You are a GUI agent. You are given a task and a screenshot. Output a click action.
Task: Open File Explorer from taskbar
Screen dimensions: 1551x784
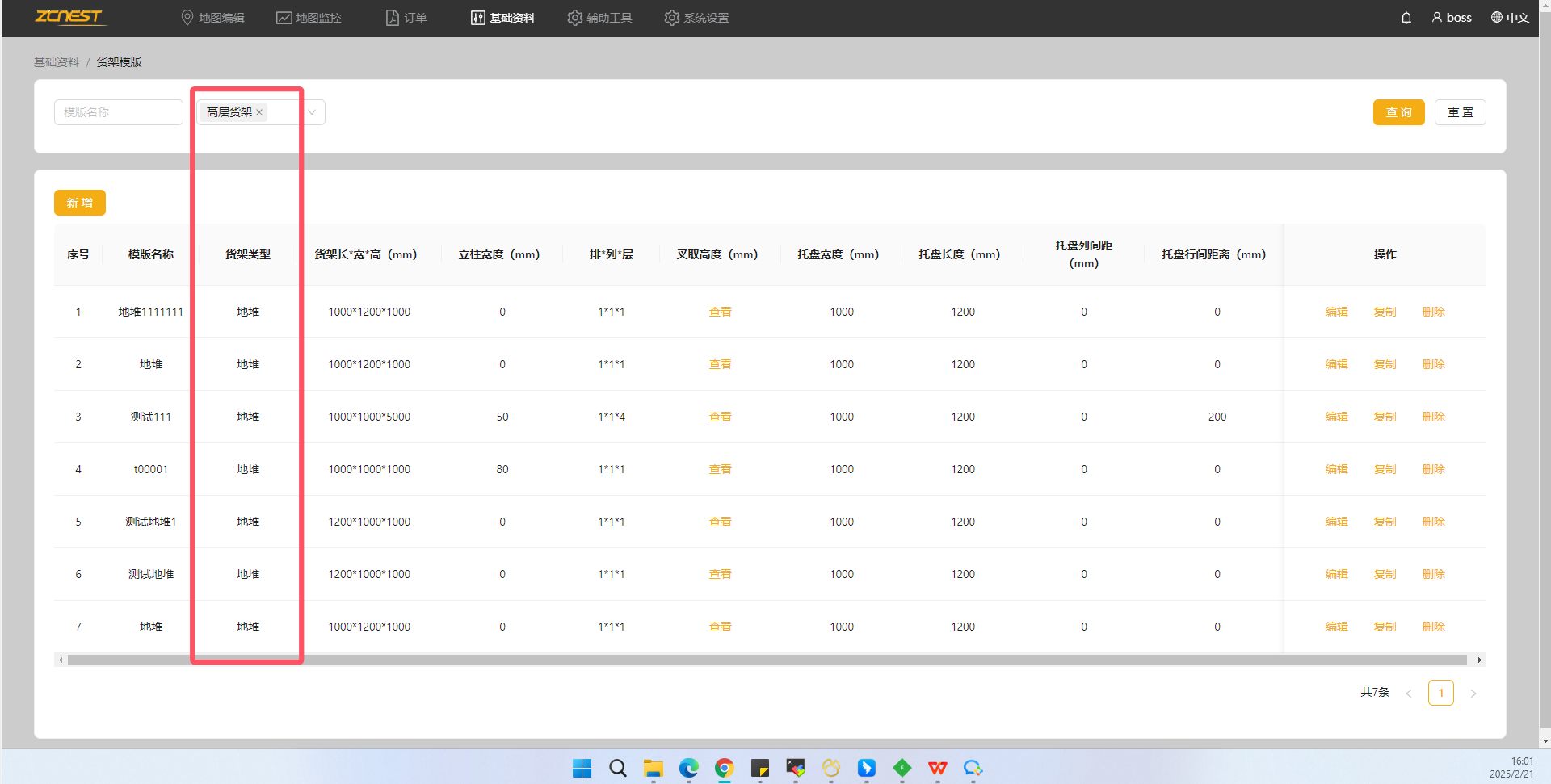(654, 768)
